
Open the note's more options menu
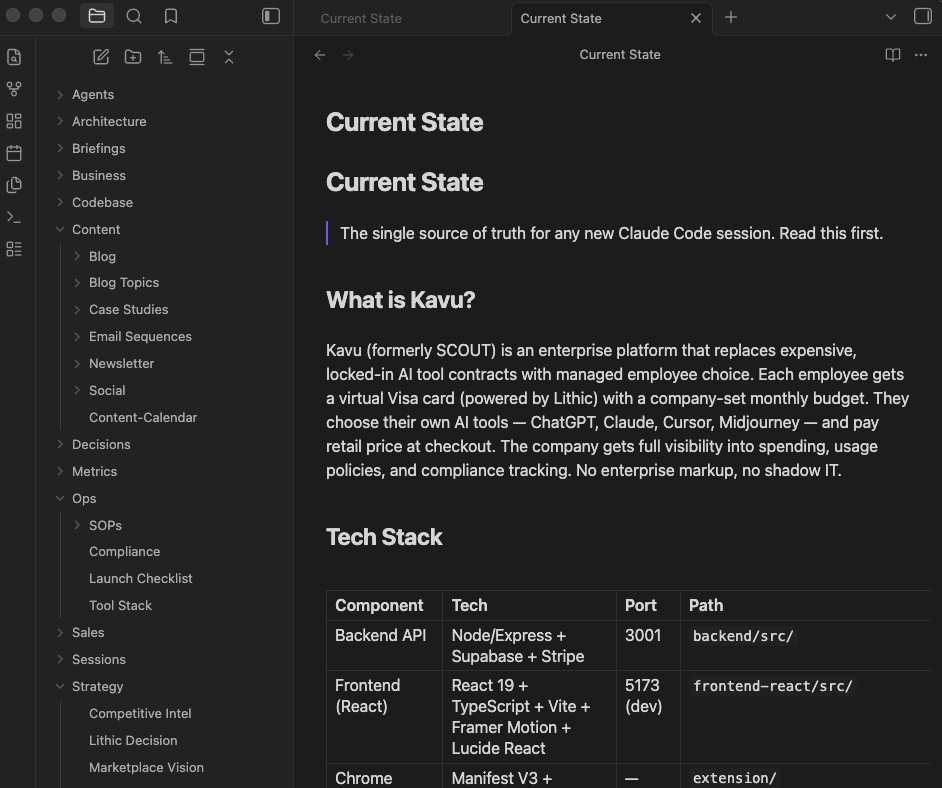921,55
